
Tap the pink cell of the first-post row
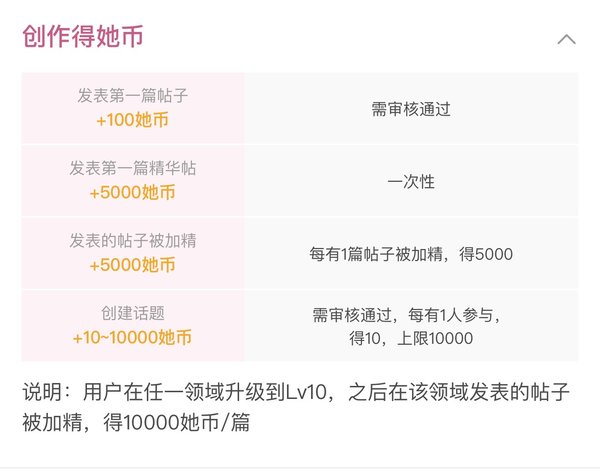coord(132,108)
